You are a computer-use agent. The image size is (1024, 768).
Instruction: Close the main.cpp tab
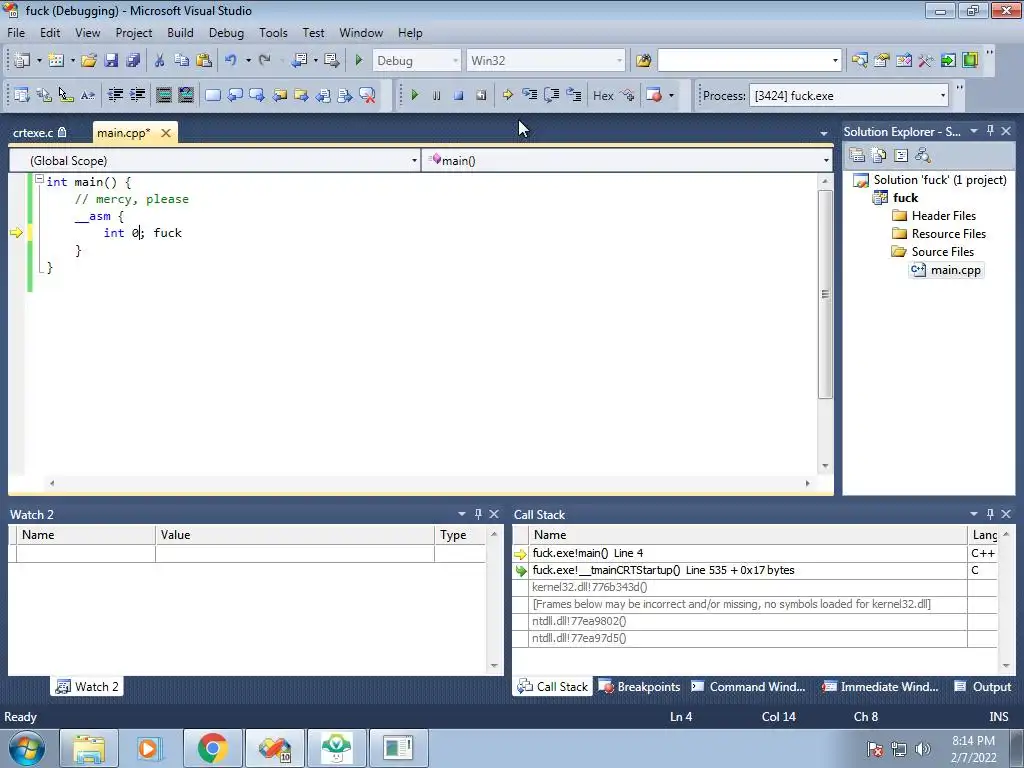(x=166, y=133)
